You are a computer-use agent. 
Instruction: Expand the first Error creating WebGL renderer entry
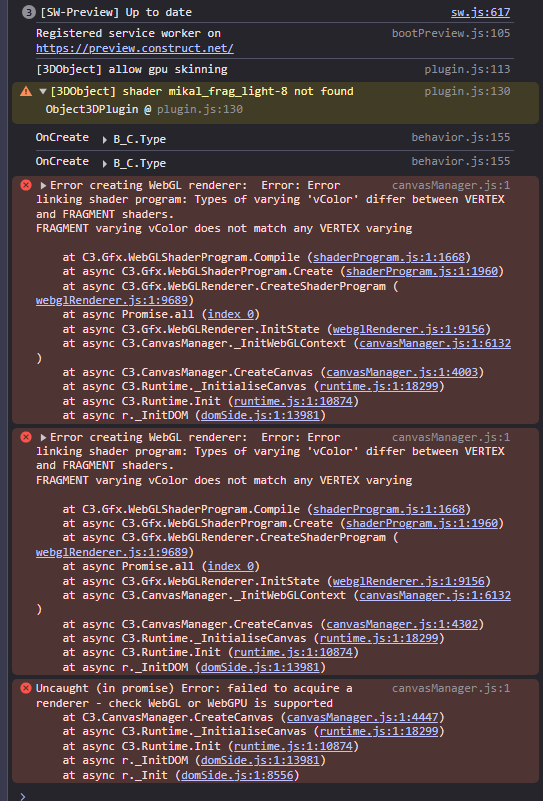(43, 185)
